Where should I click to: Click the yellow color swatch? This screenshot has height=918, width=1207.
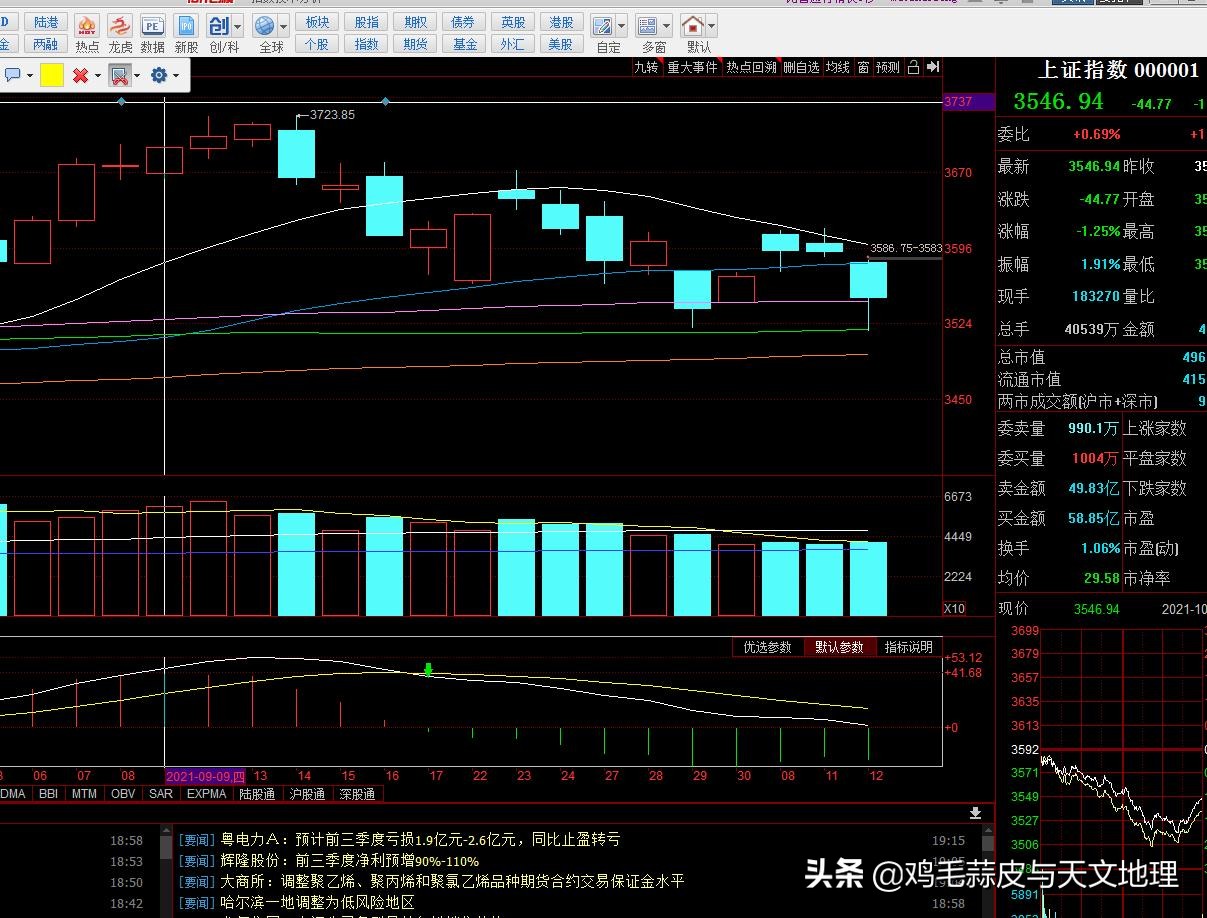click(x=51, y=74)
